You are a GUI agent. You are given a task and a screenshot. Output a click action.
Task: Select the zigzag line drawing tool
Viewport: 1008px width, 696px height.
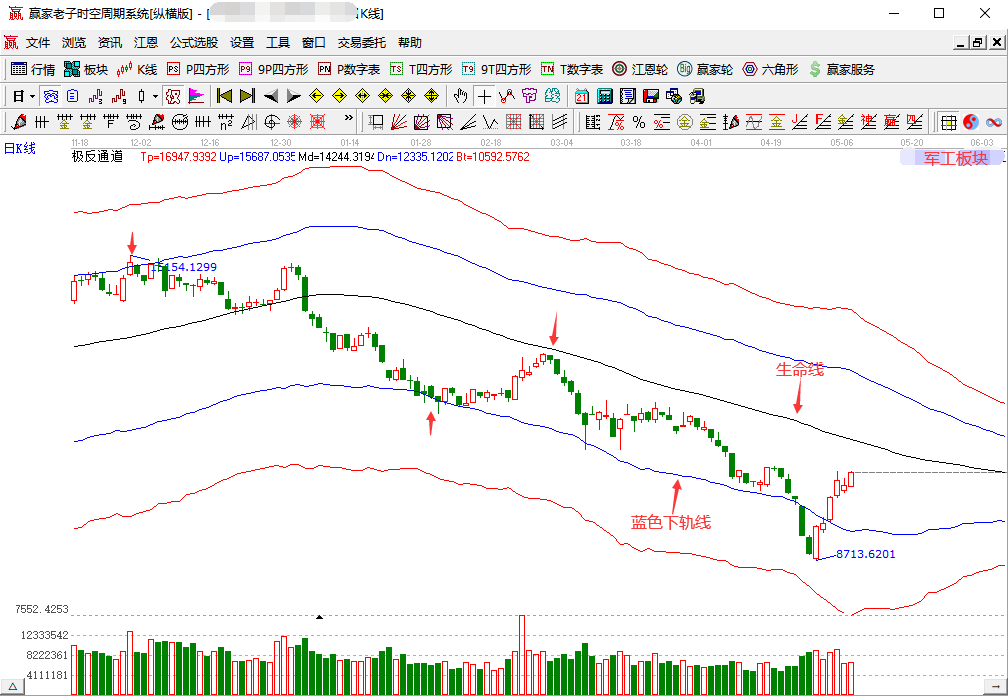tap(490, 121)
